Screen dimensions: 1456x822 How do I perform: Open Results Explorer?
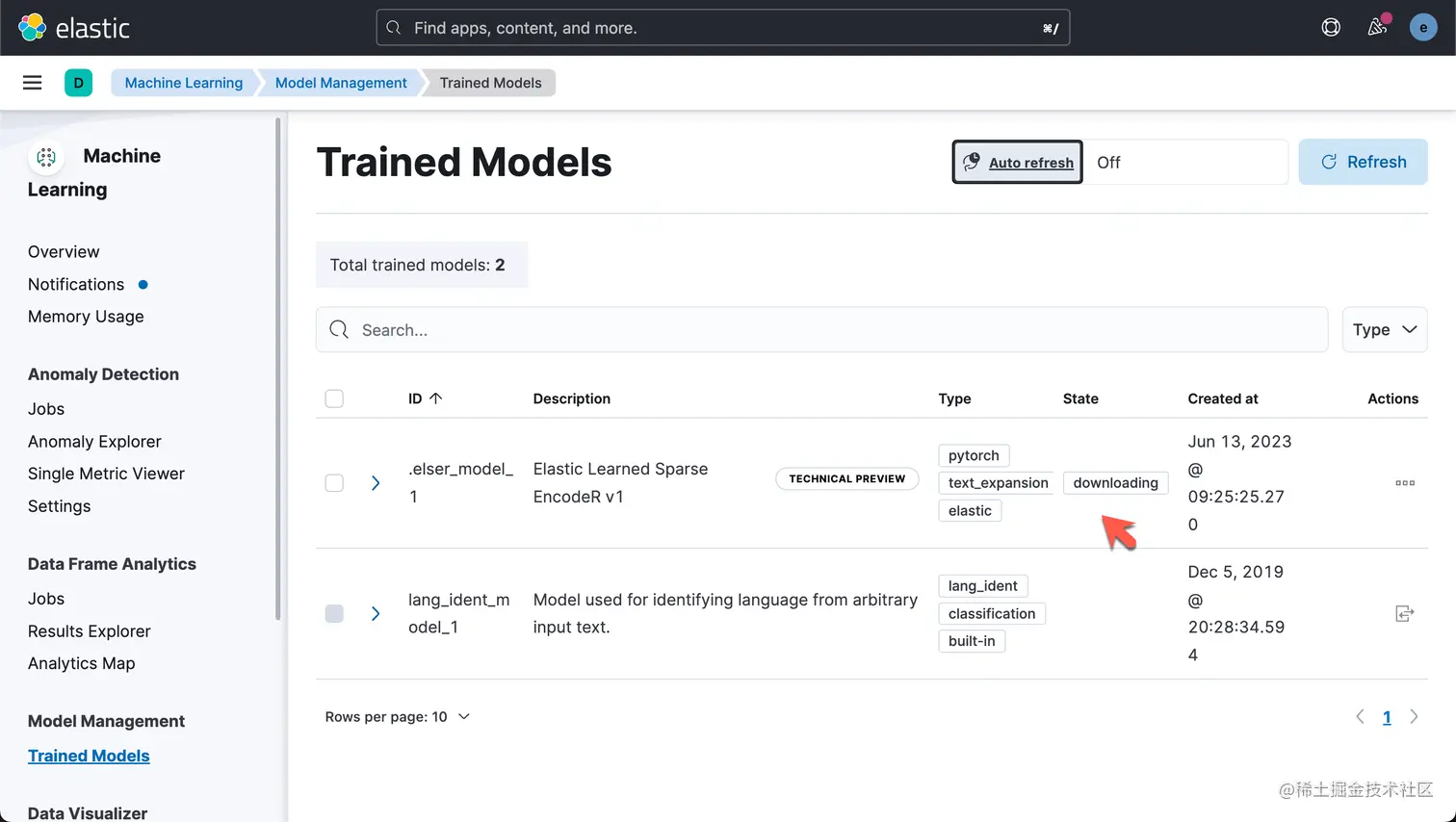coord(90,631)
